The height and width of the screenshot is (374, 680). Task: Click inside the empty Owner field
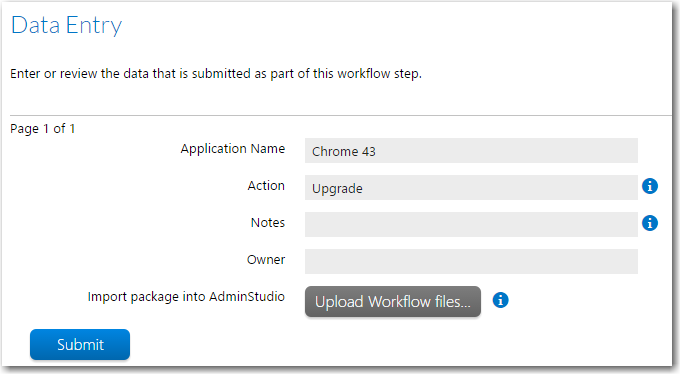[x=471, y=261]
